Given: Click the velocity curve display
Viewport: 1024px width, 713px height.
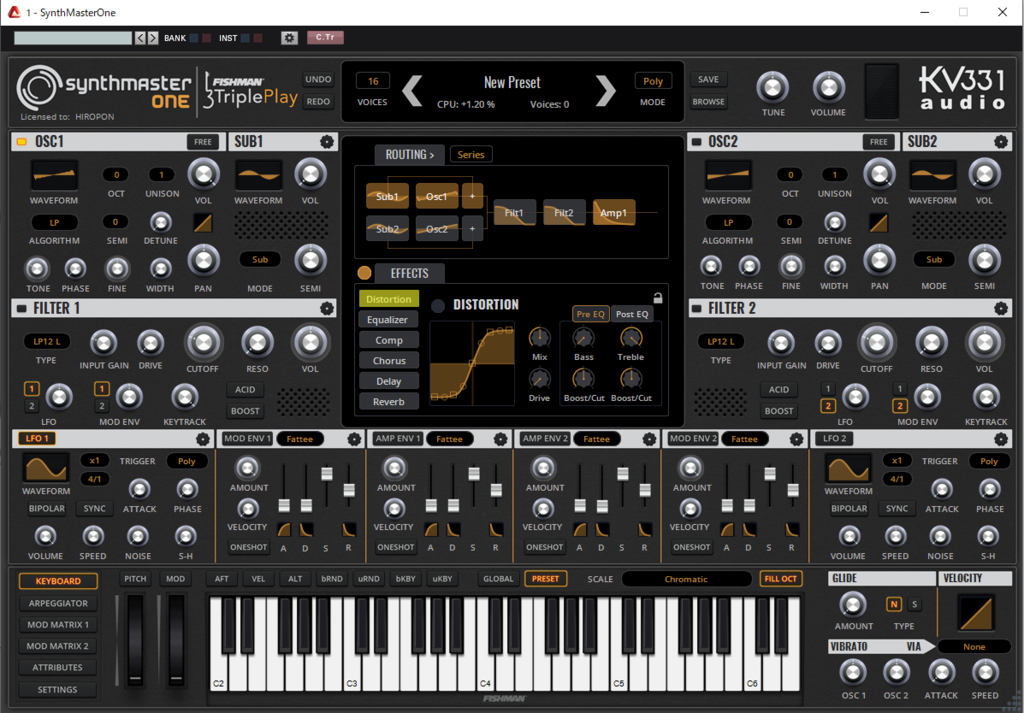Looking at the screenshot, I should [976, 612].
